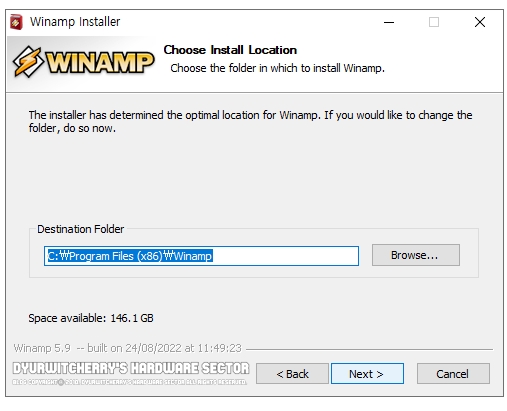The width and height of the screenshot is (507, 411).
Task: Click the "Winamp Installer" window title text
Action: coord(75,22)
